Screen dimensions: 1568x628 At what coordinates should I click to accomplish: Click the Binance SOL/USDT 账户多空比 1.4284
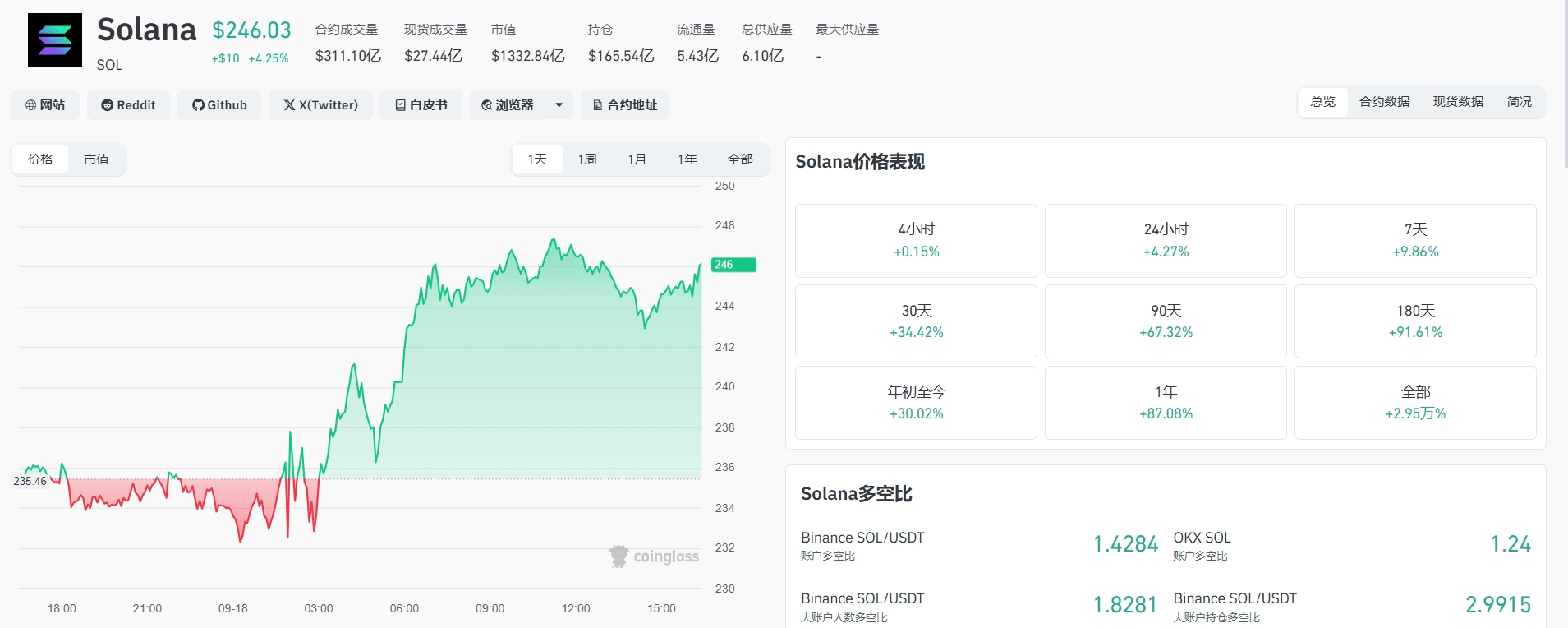pos(1125,544)
